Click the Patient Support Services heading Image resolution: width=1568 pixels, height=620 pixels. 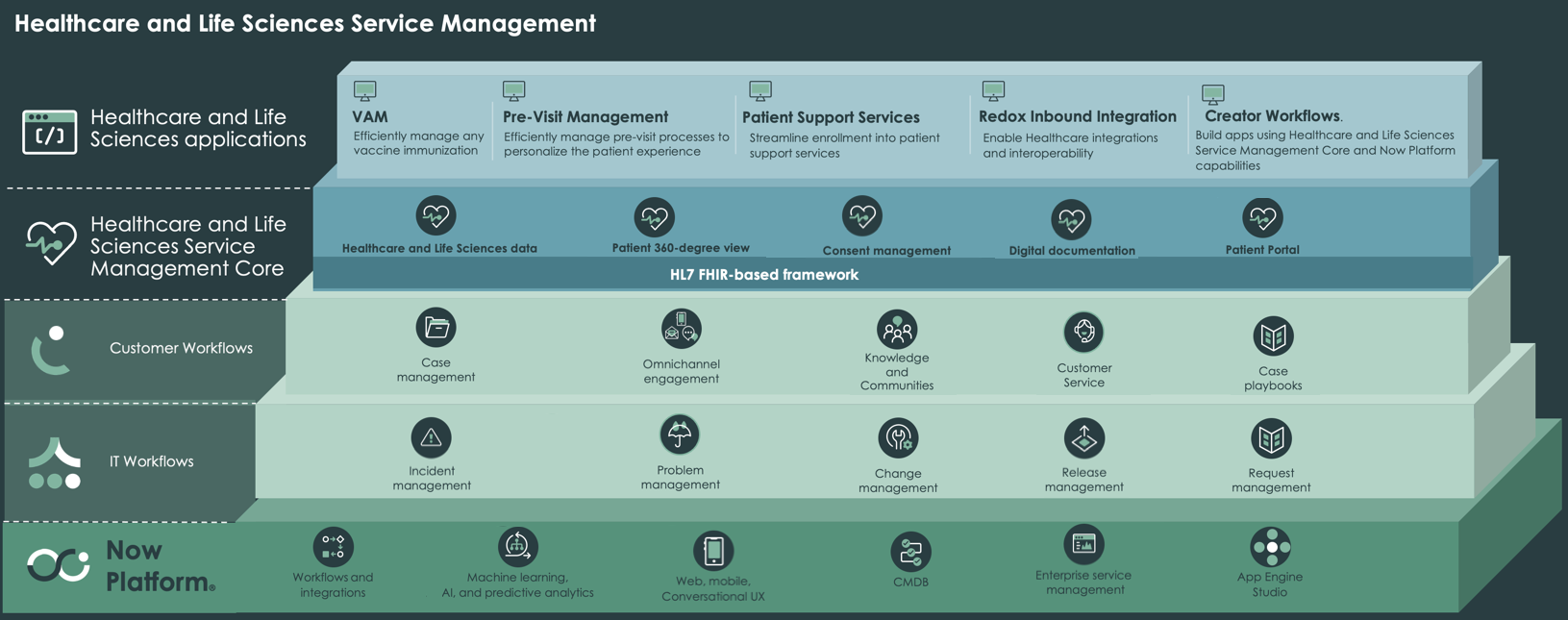pos(831,117)
